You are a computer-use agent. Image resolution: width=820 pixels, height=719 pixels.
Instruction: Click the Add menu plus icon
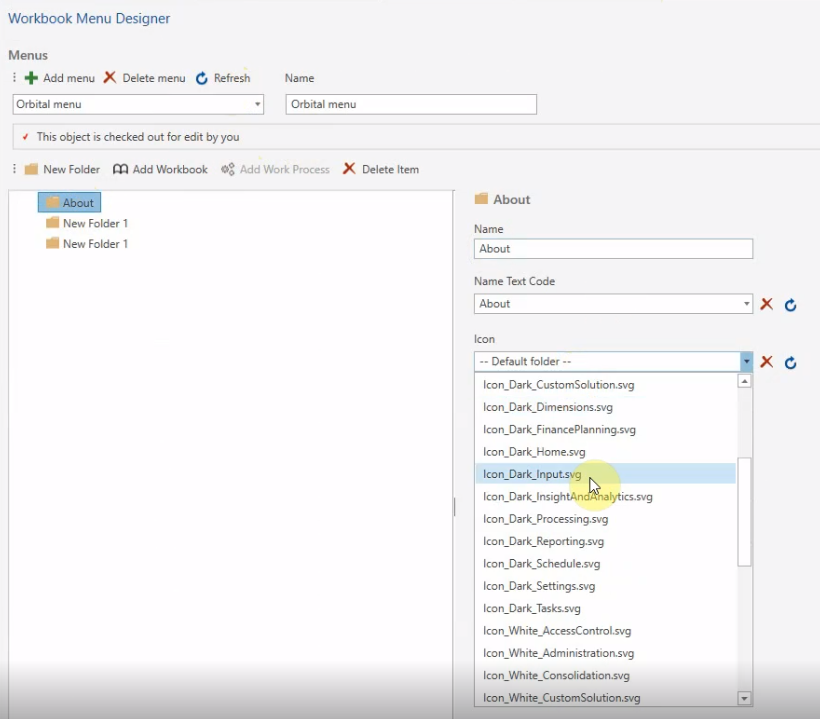pos(31,78)
